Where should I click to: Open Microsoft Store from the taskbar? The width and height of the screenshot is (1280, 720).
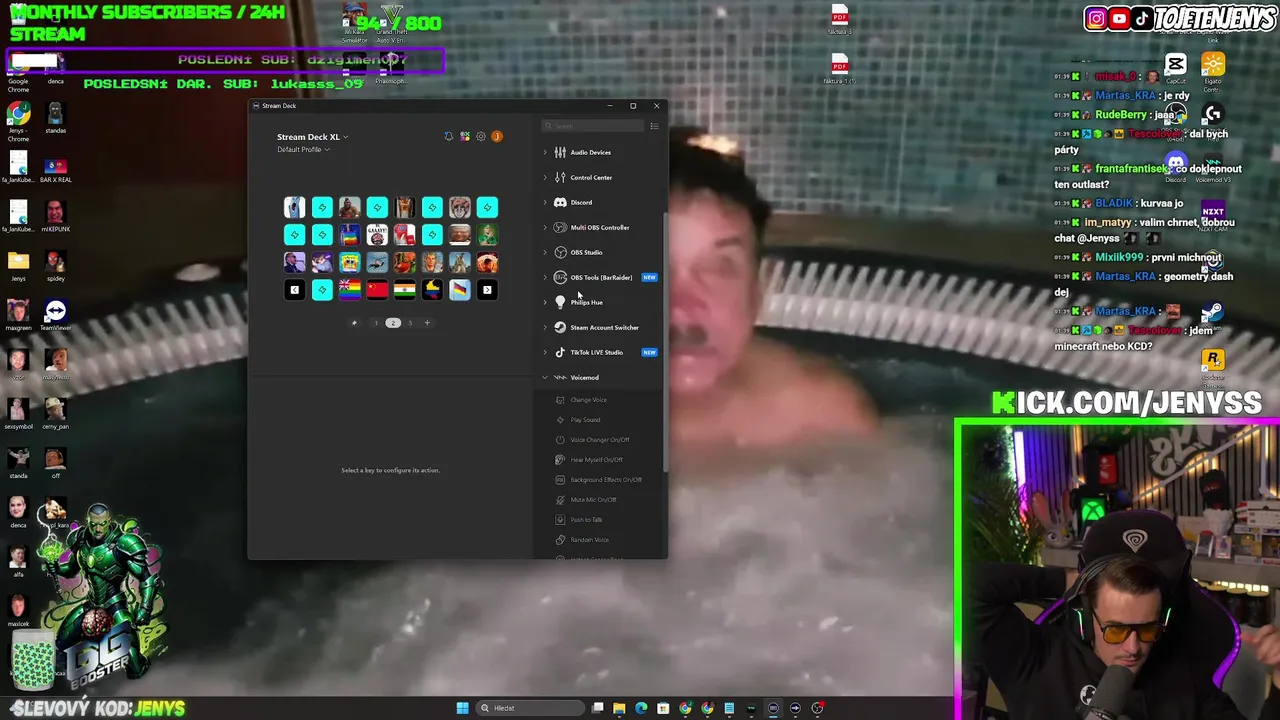pos(663,708)
